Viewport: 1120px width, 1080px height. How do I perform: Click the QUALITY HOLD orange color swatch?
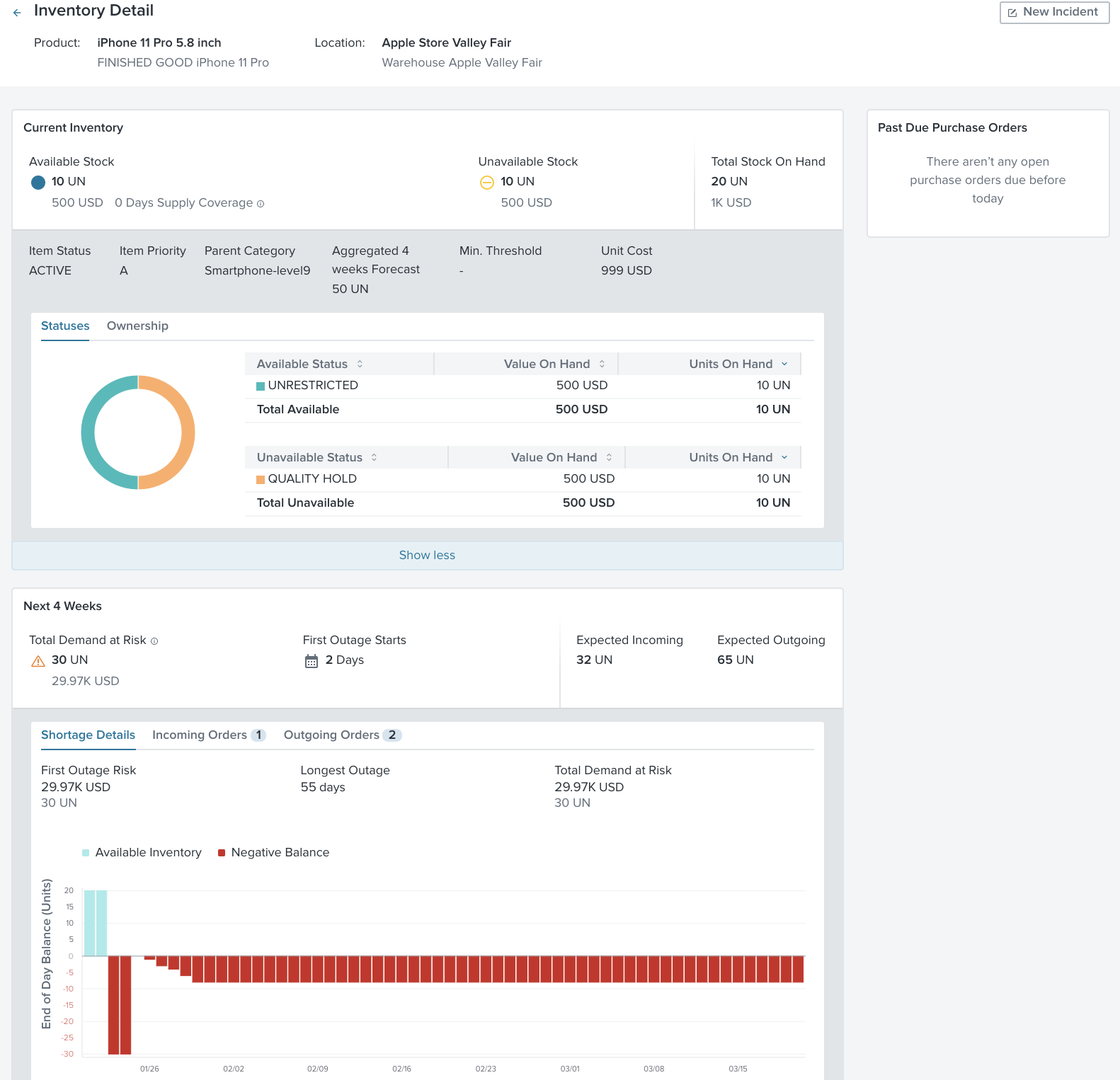point(261,479)
